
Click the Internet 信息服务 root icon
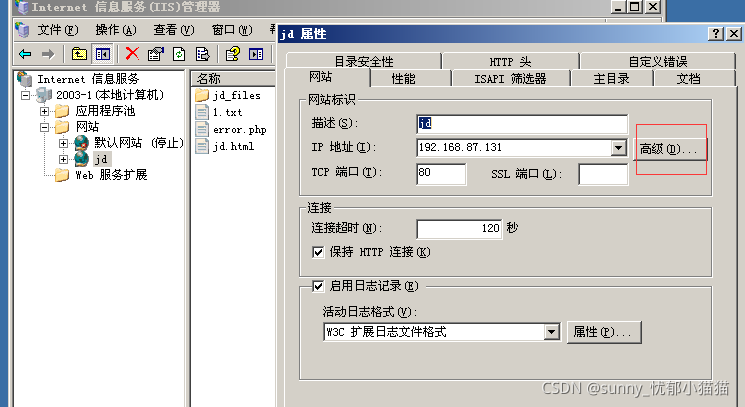tap(24, 79)
